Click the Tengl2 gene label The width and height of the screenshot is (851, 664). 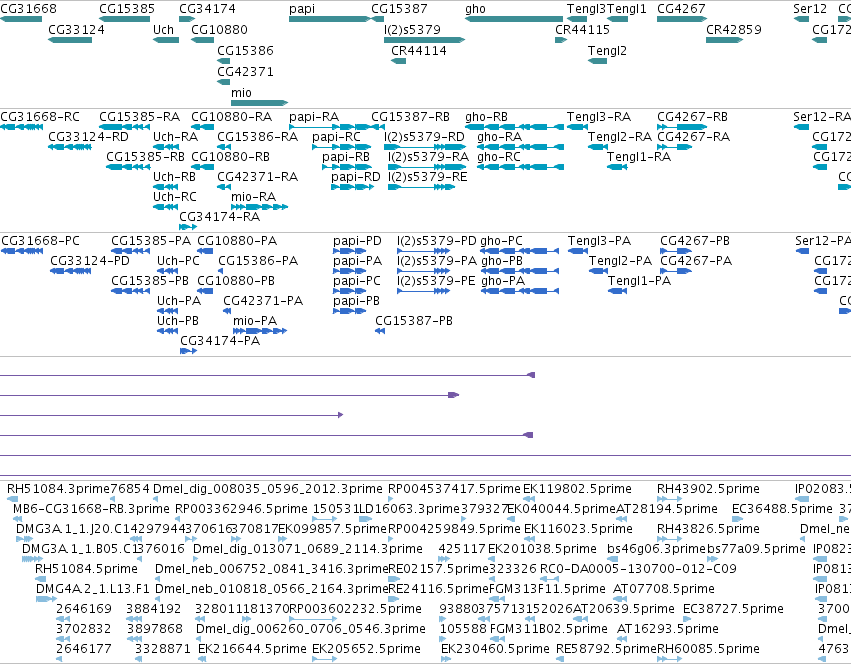pyautogui.click(x=607, y=50)
